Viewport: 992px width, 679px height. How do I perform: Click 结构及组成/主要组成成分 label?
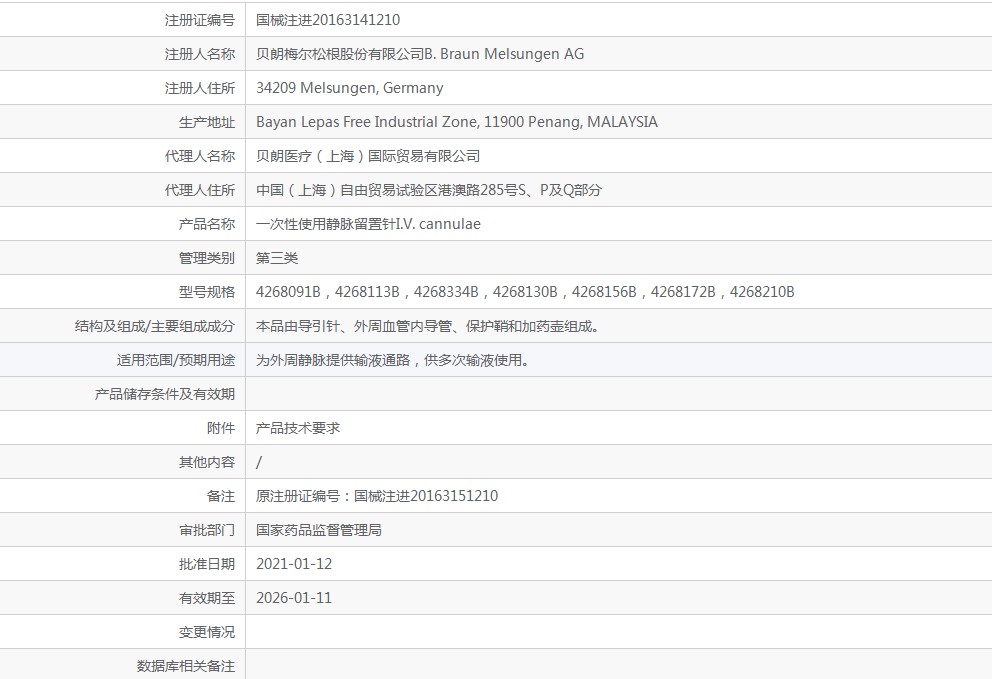pyautogui.click(x=155, y=326)
